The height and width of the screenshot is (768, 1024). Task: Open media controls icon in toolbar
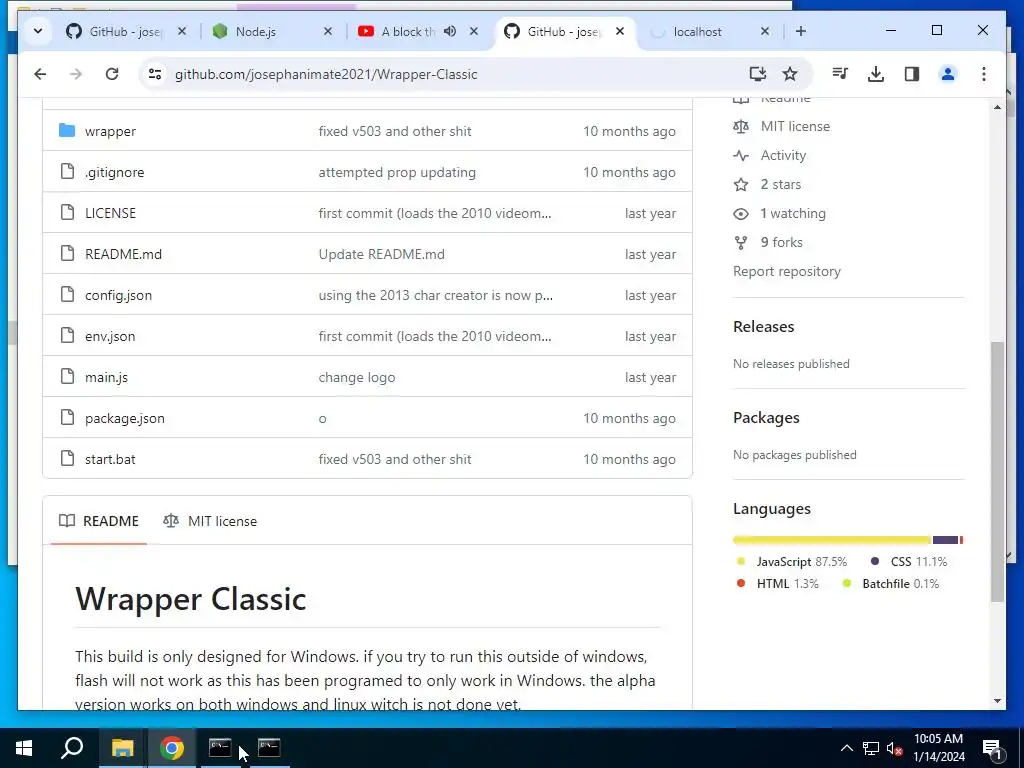(840, 74)
